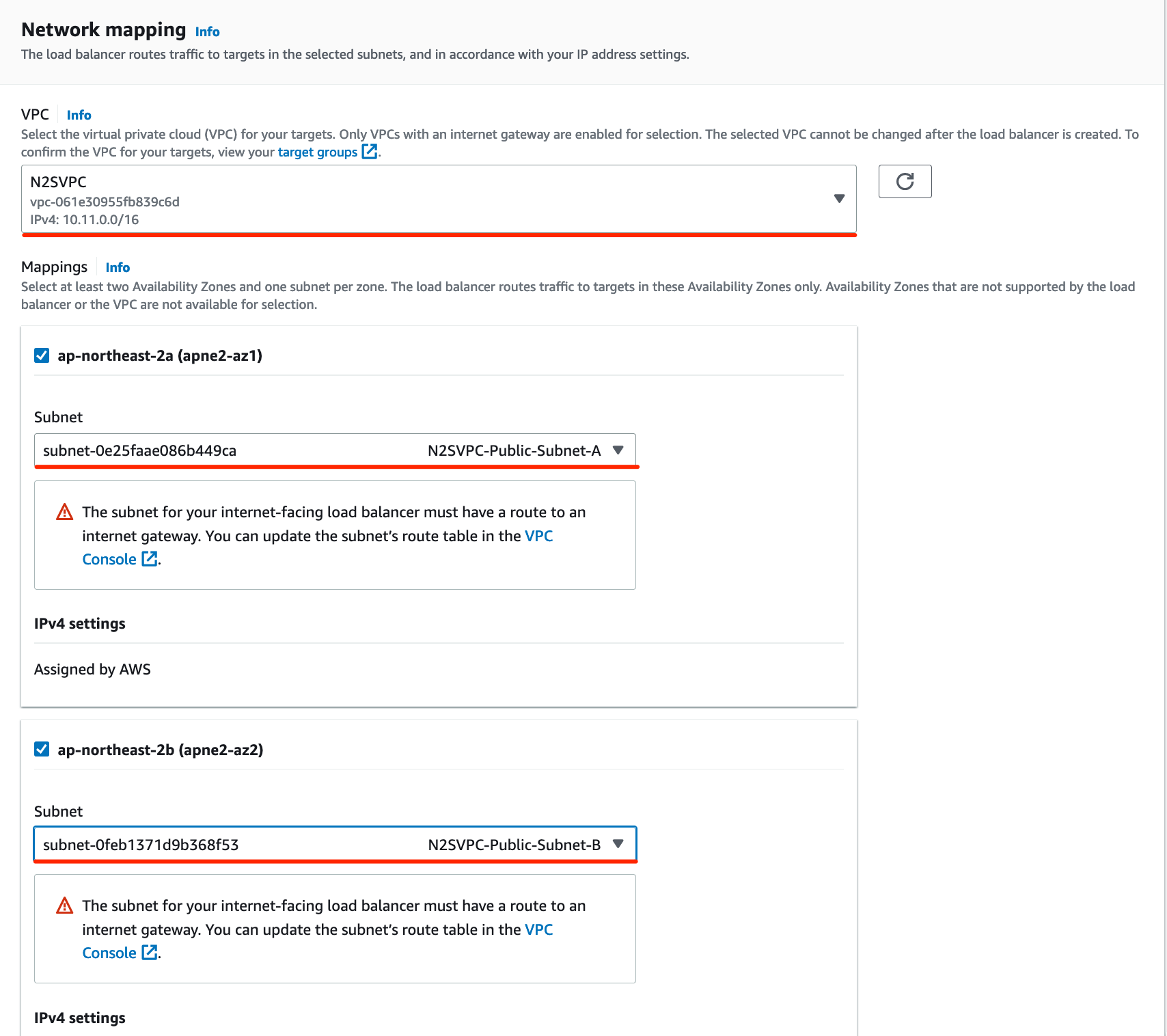Uncheck the ap-northeast-2b availability zone

[42, 749]
